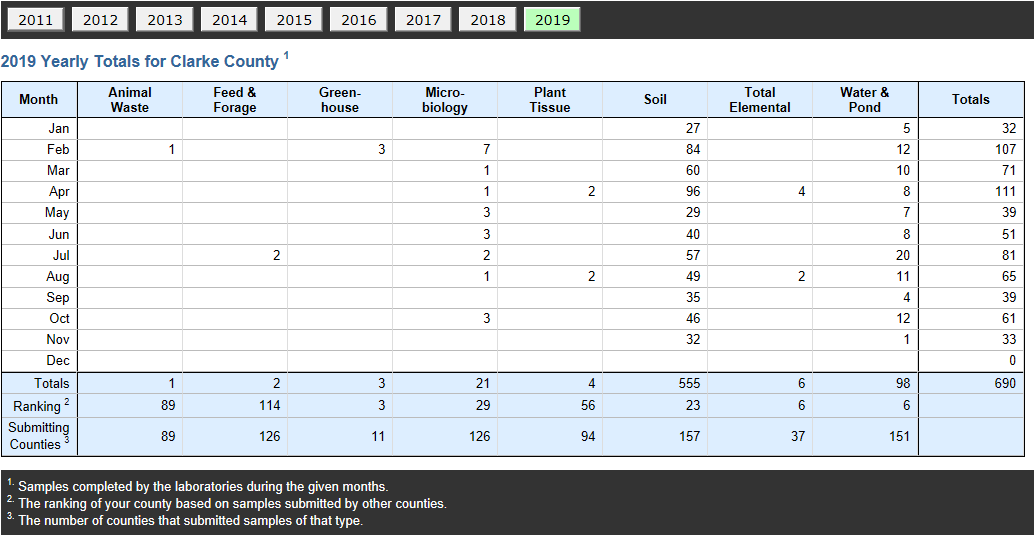
Task: Select the April totals cell 111
Action: point(1006,192)
